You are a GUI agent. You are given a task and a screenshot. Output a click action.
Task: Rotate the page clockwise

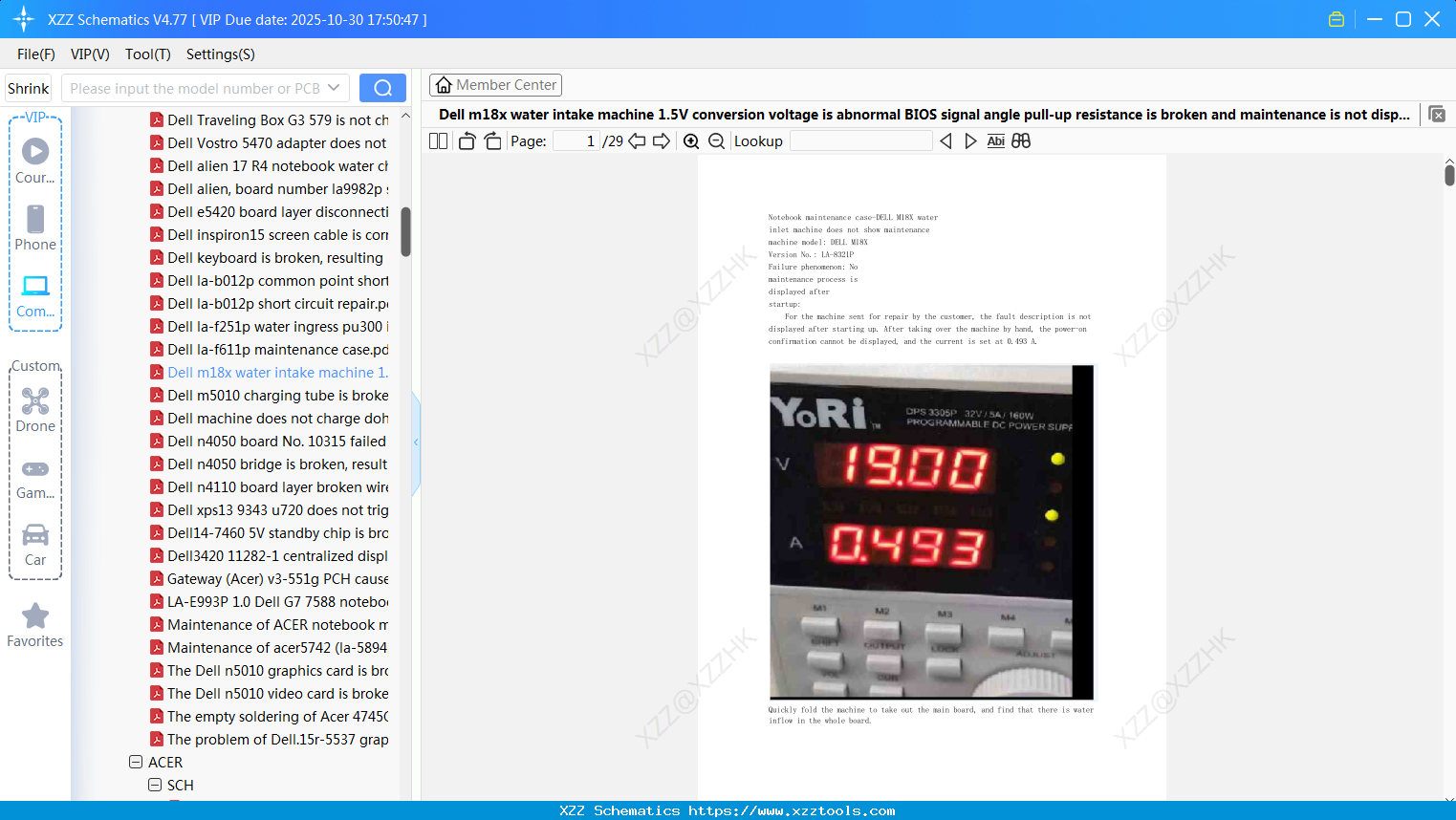(492, 141)
